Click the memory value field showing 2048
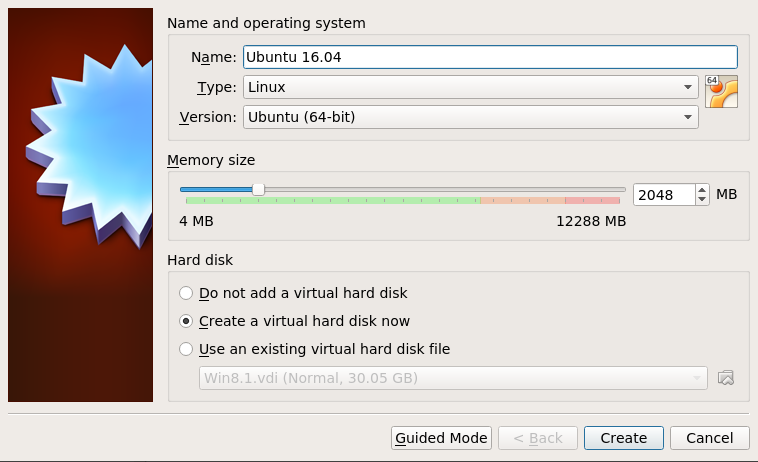The image size is (758, 462). (x=663, y=194)
